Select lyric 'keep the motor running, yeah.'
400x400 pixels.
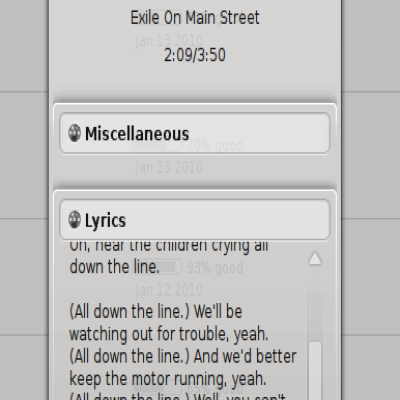click(x=168, y=379)
